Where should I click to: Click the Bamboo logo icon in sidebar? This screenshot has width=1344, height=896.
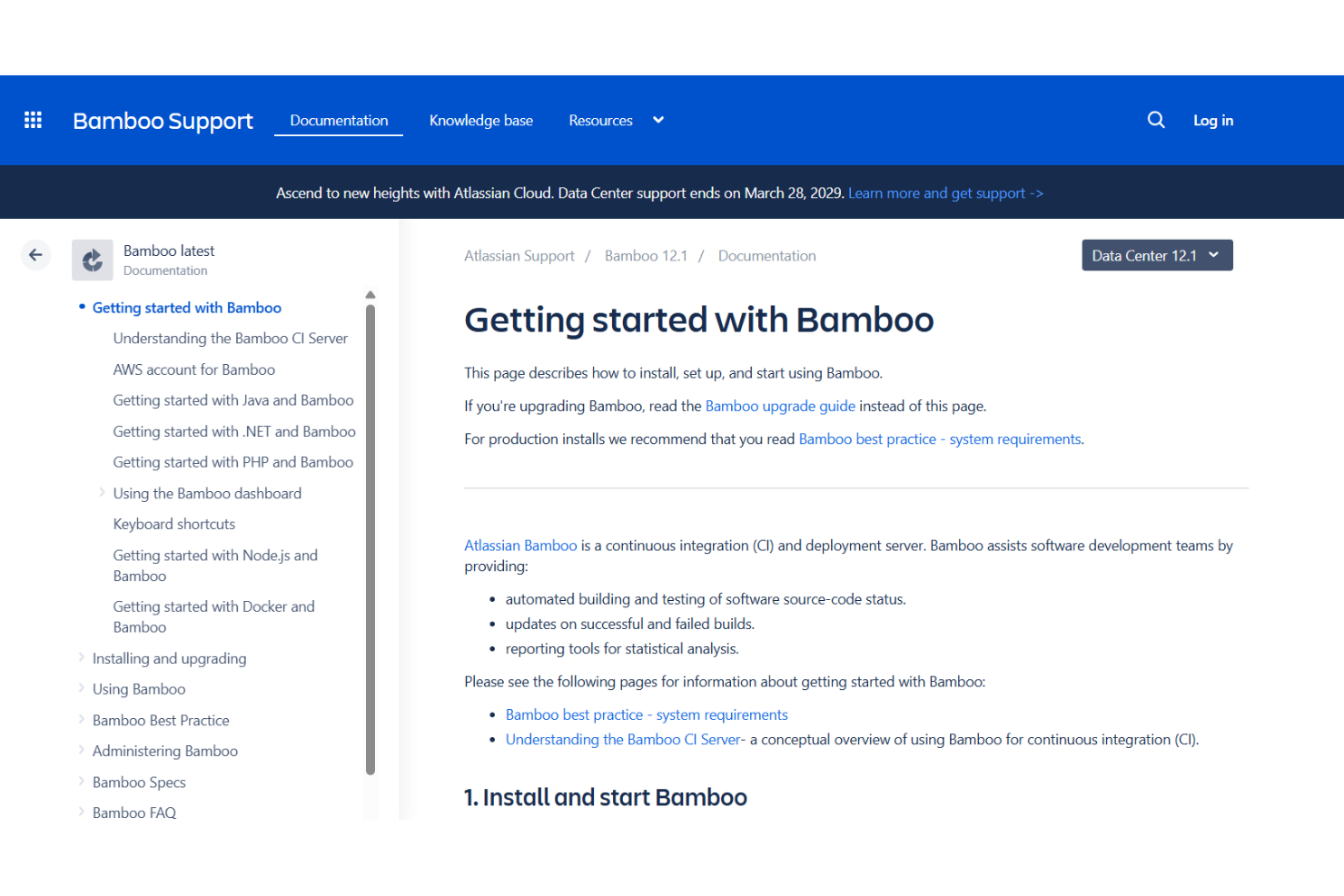tap(93, 261)
